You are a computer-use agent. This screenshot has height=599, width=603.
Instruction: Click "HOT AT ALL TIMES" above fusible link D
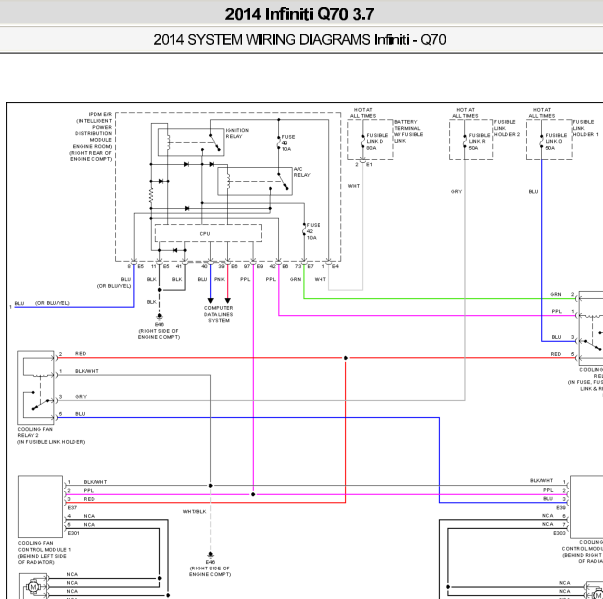(x=363, y=113)
